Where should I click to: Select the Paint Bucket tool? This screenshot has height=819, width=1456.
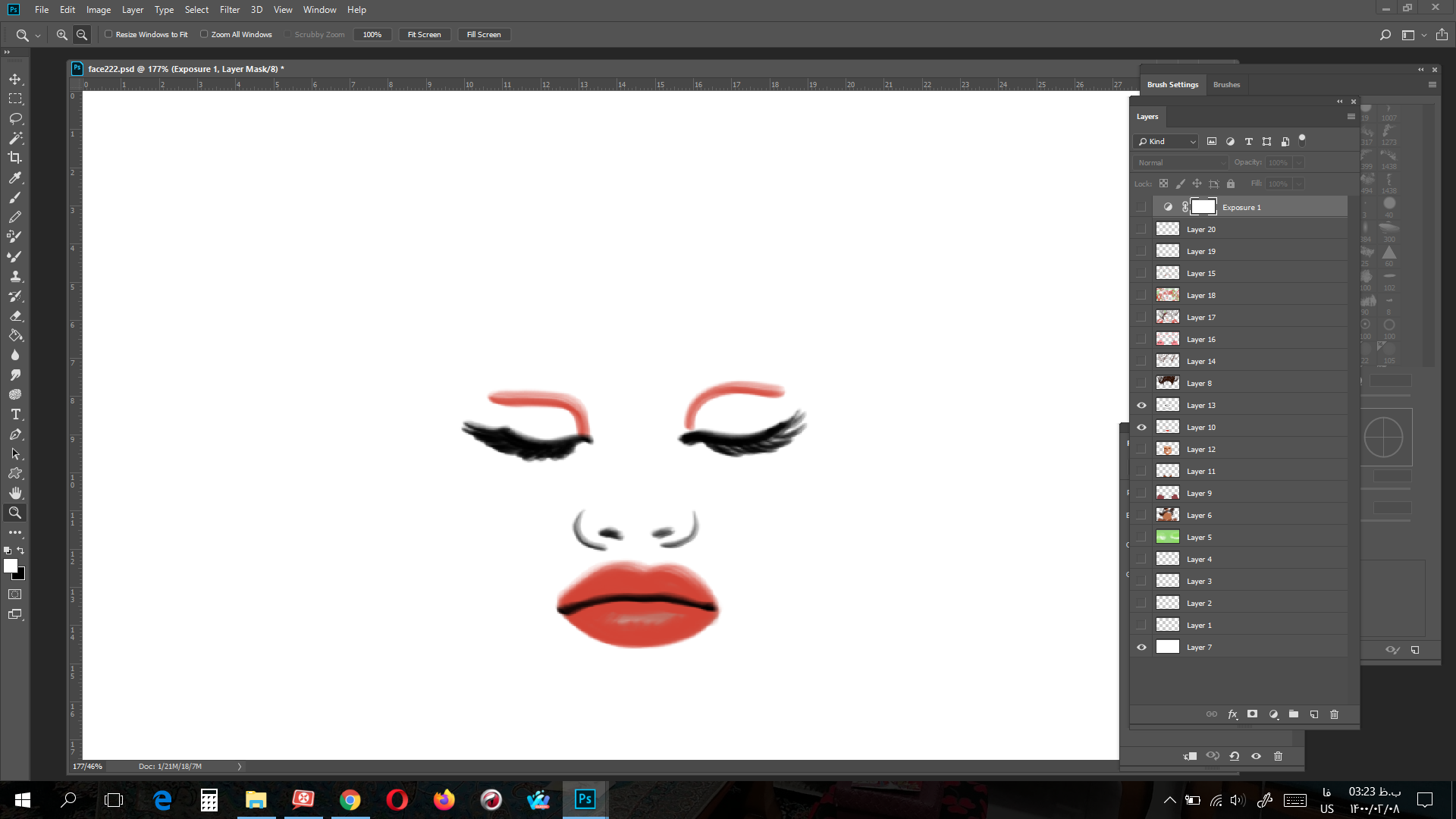tap(15, 335)
